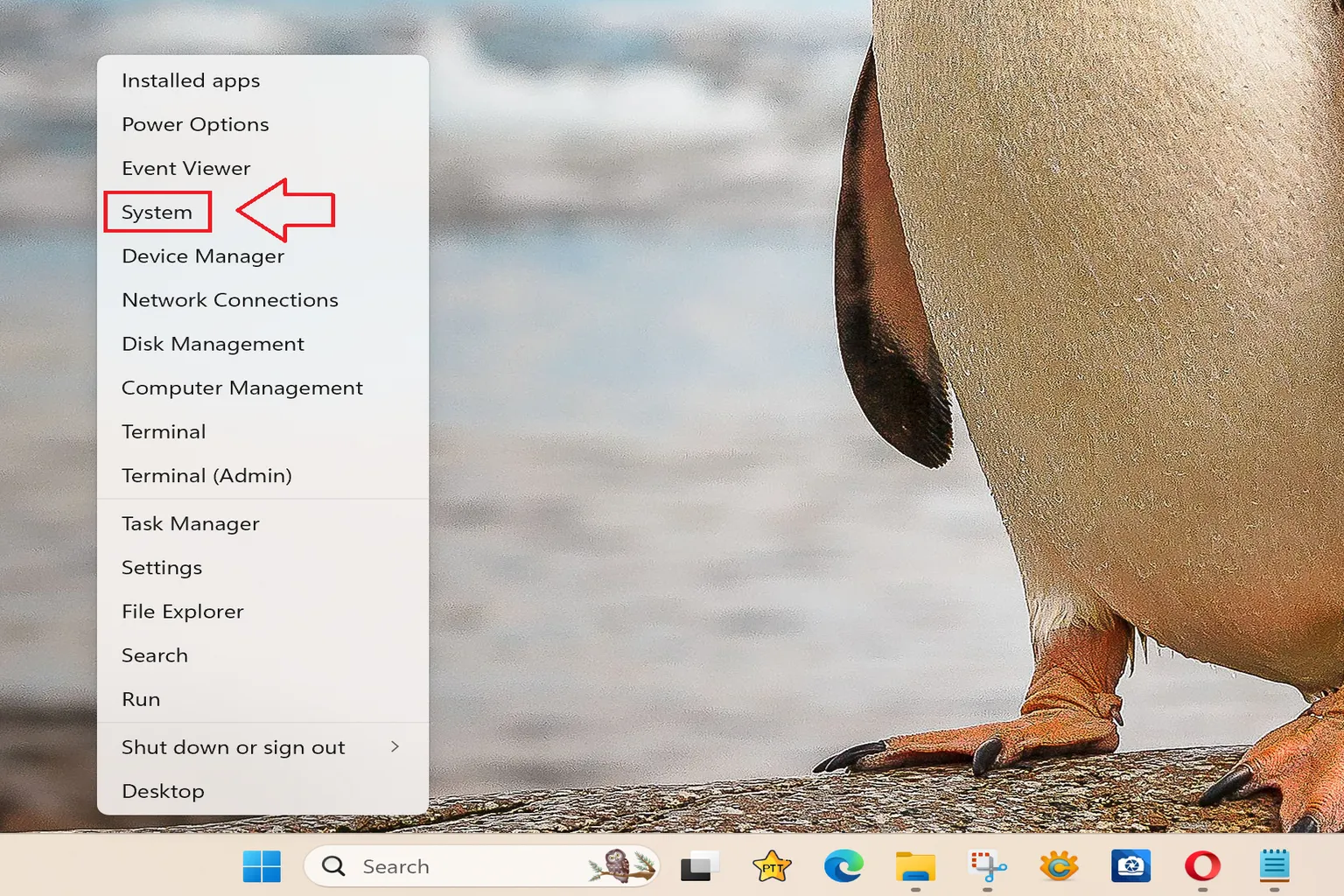
Task: Open Microsoft Edge from the taskbar
Action: [843, 866]
